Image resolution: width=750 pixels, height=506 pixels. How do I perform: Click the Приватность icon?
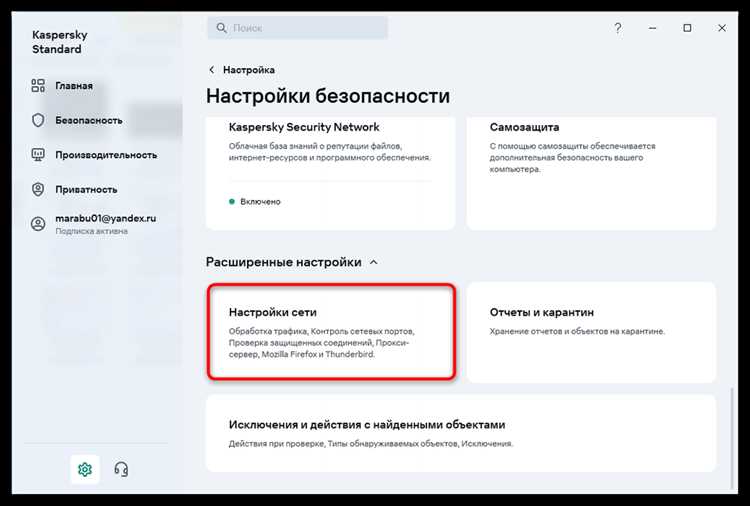38,189
